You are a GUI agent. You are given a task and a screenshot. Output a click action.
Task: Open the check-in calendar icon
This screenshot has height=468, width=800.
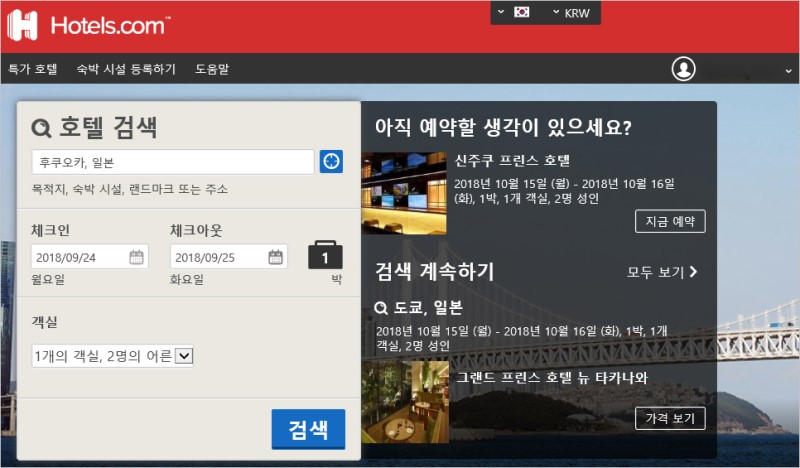click(136, 257)
